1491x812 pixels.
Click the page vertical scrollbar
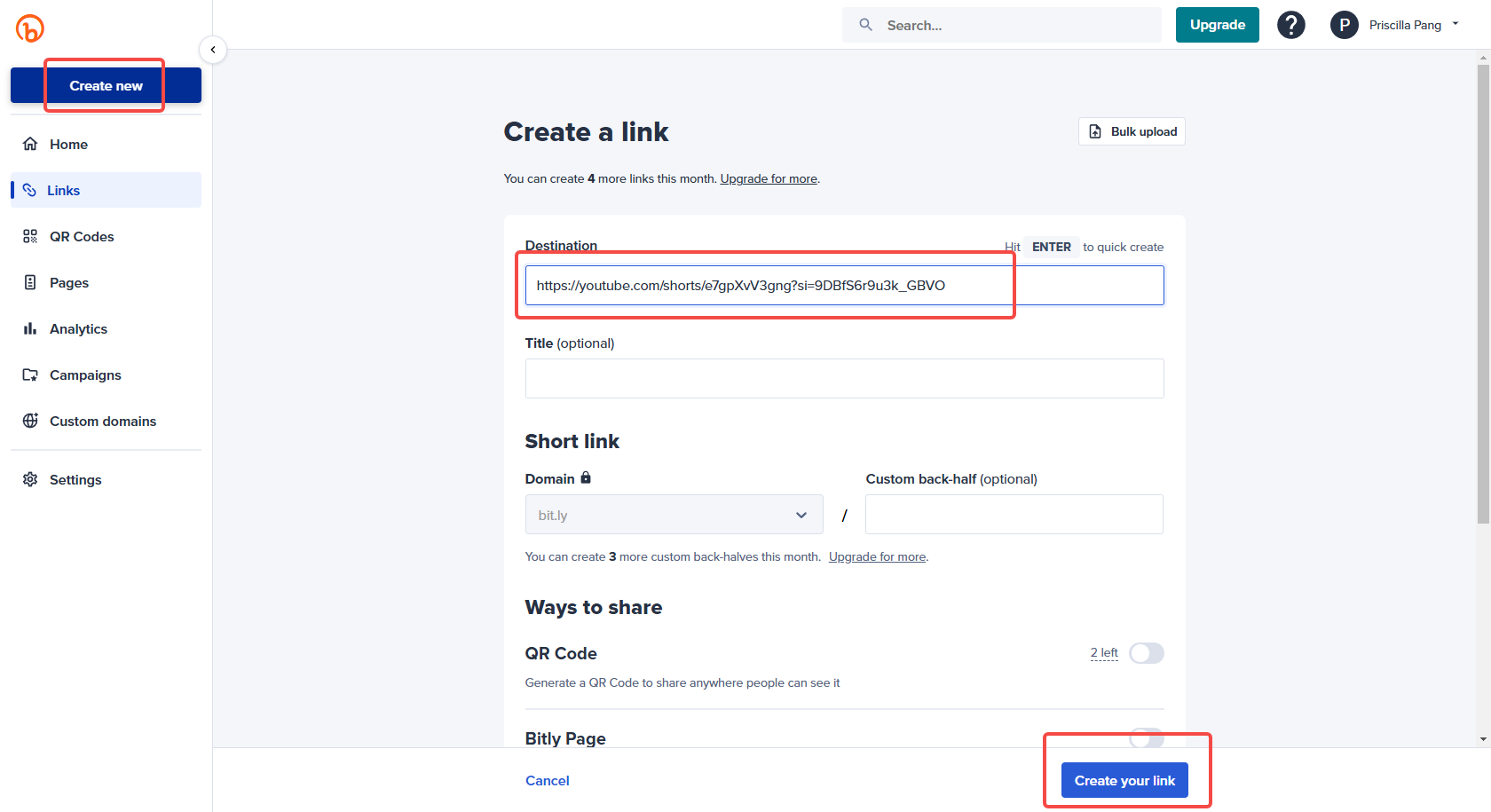point(1483,293)
